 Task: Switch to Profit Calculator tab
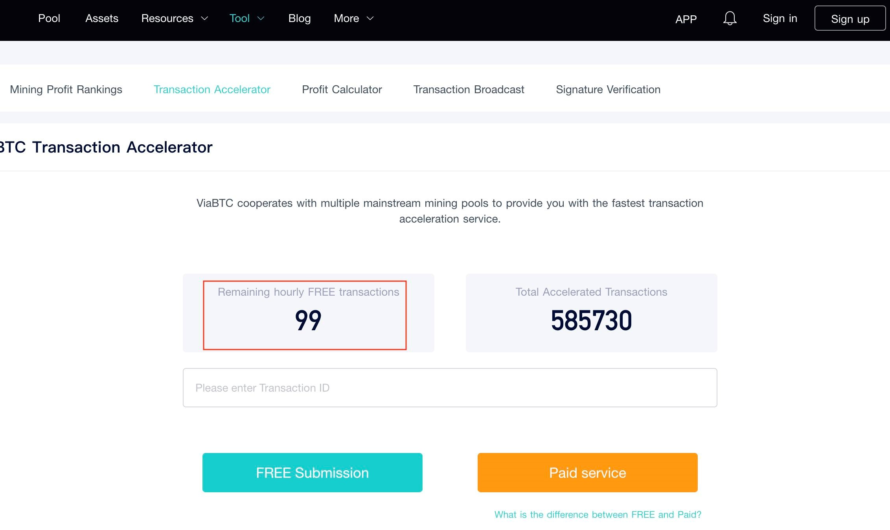(342, 90)
